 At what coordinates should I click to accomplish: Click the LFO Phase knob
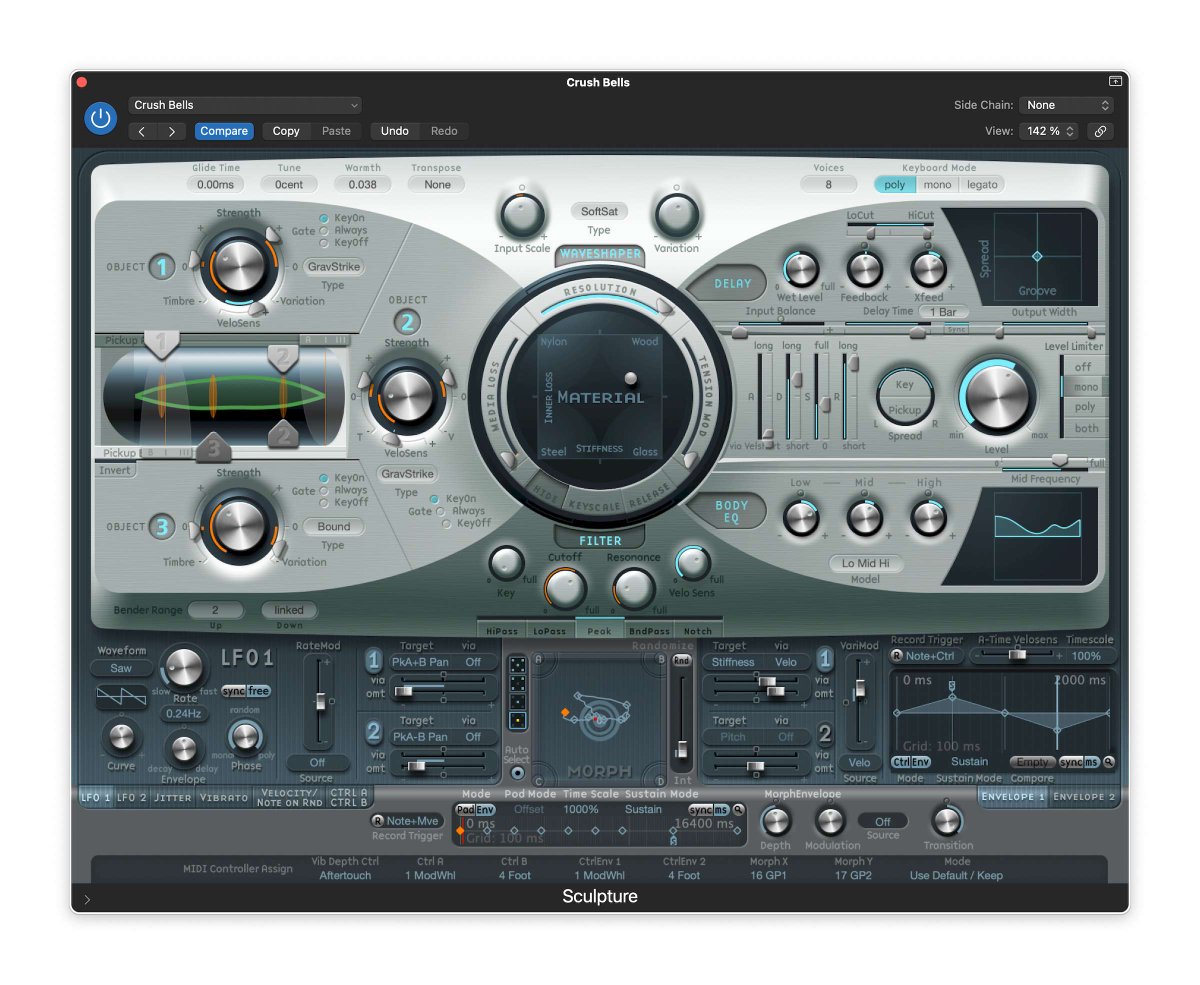[245, 738]
